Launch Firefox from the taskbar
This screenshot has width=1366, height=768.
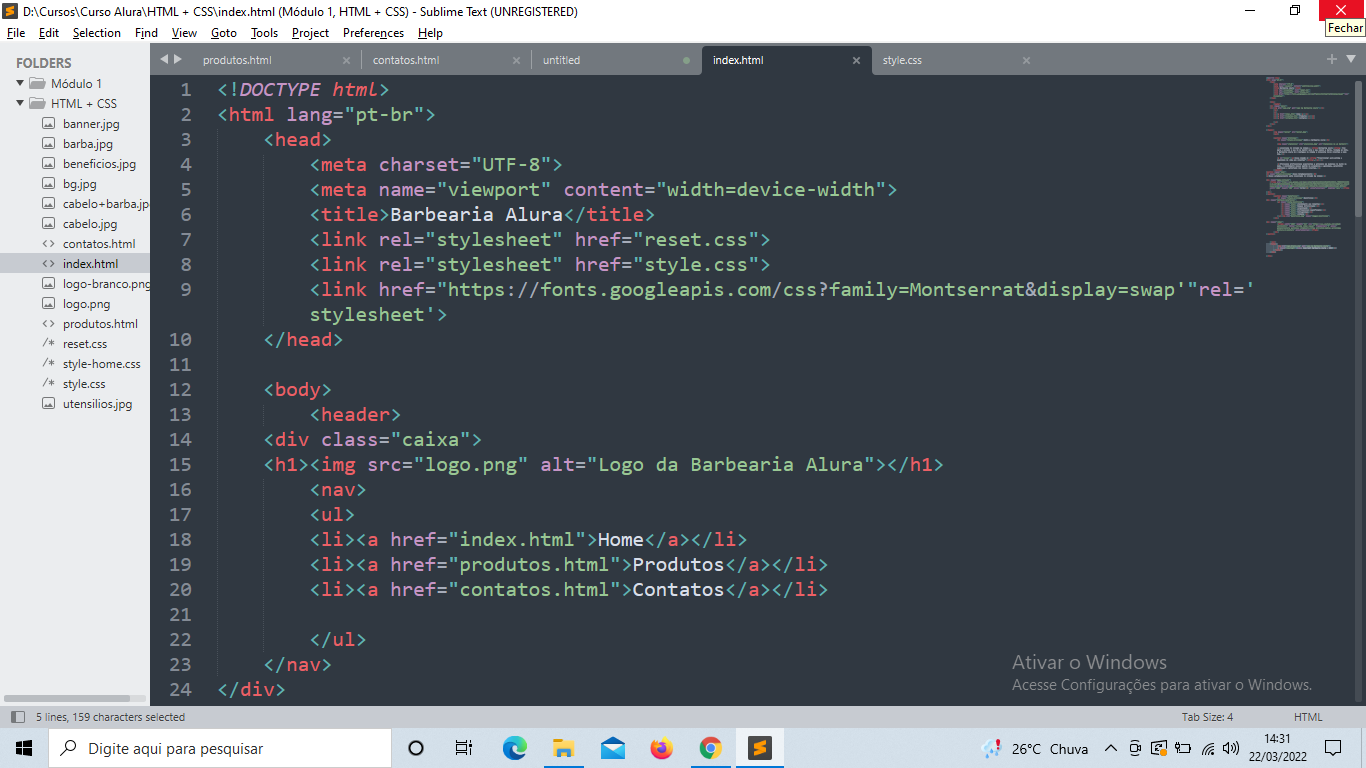point(661,748)
